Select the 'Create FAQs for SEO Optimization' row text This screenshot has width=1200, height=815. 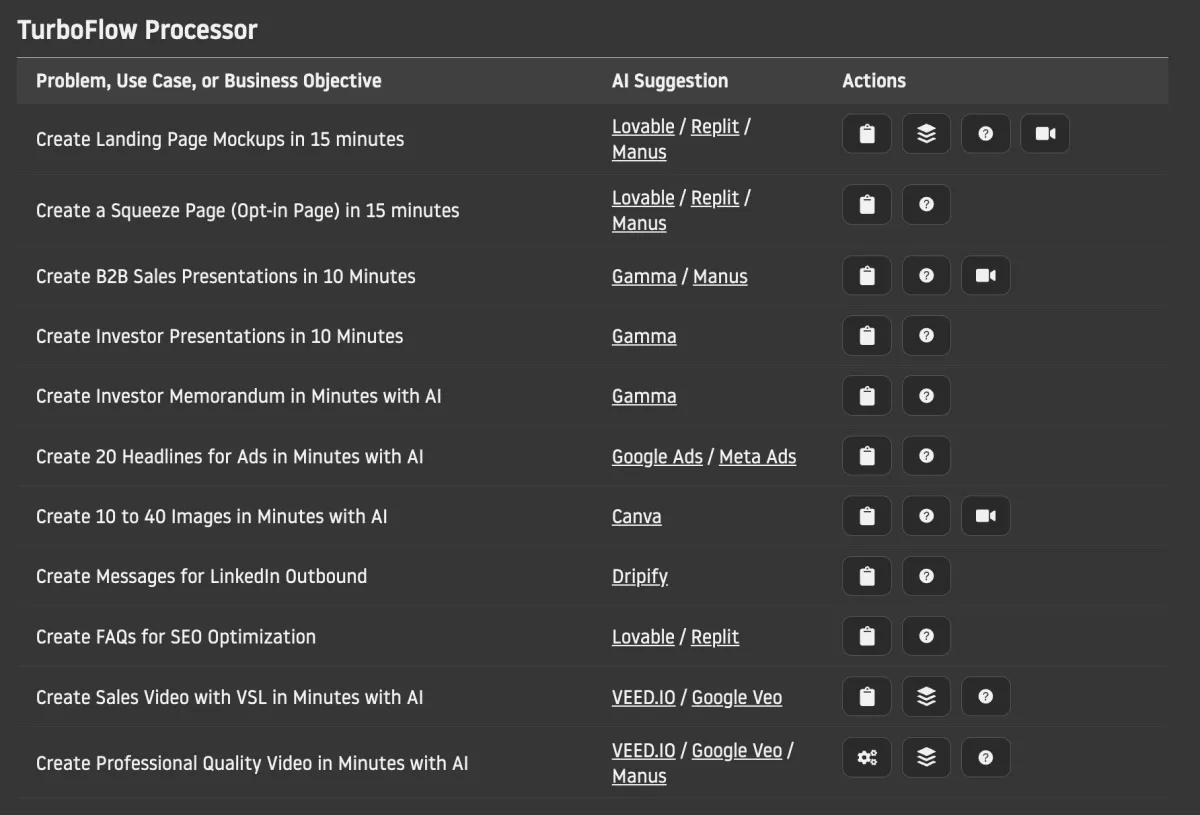pyautogui.click(x=176, y=637)
